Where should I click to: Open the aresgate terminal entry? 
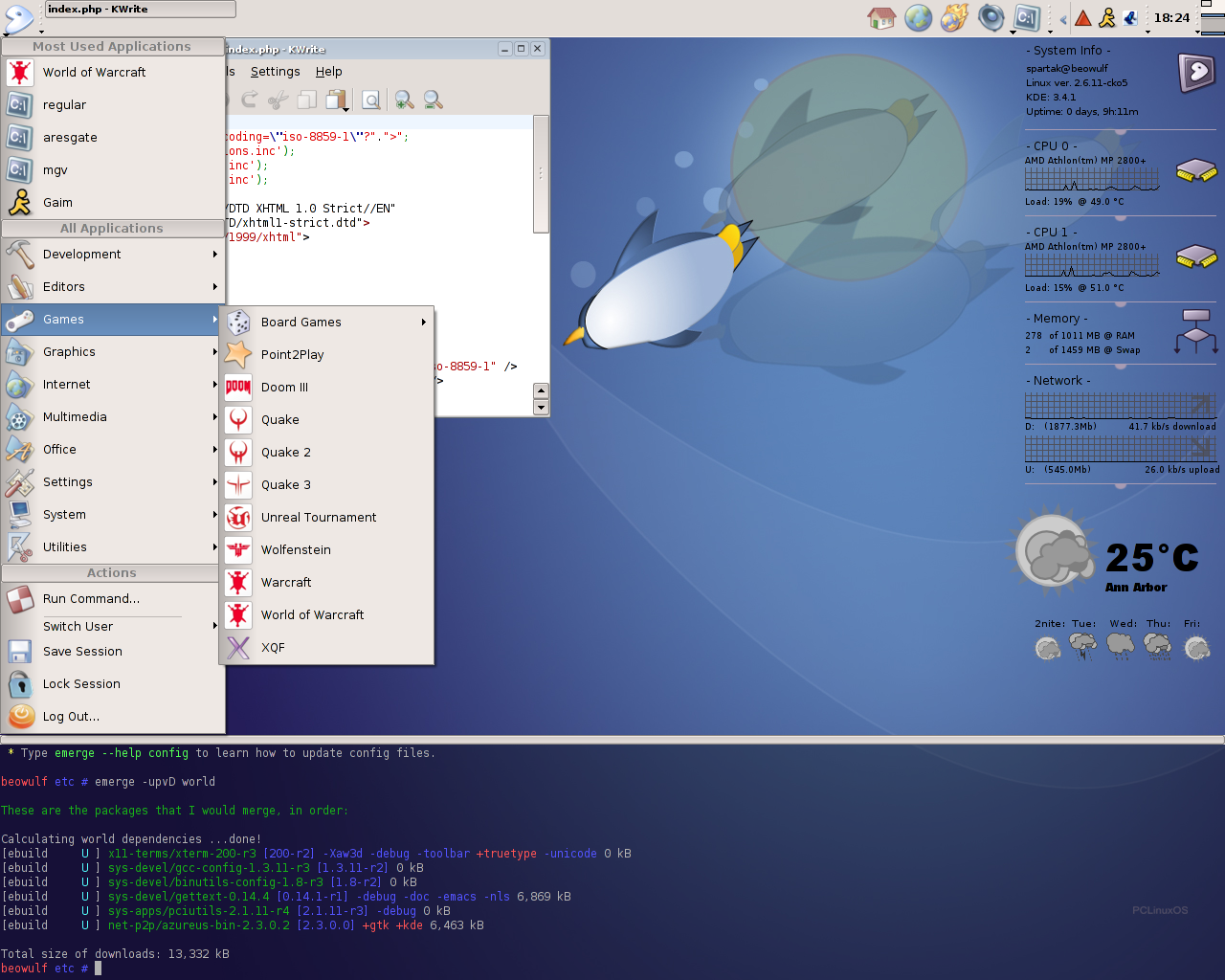coord(113,137)
